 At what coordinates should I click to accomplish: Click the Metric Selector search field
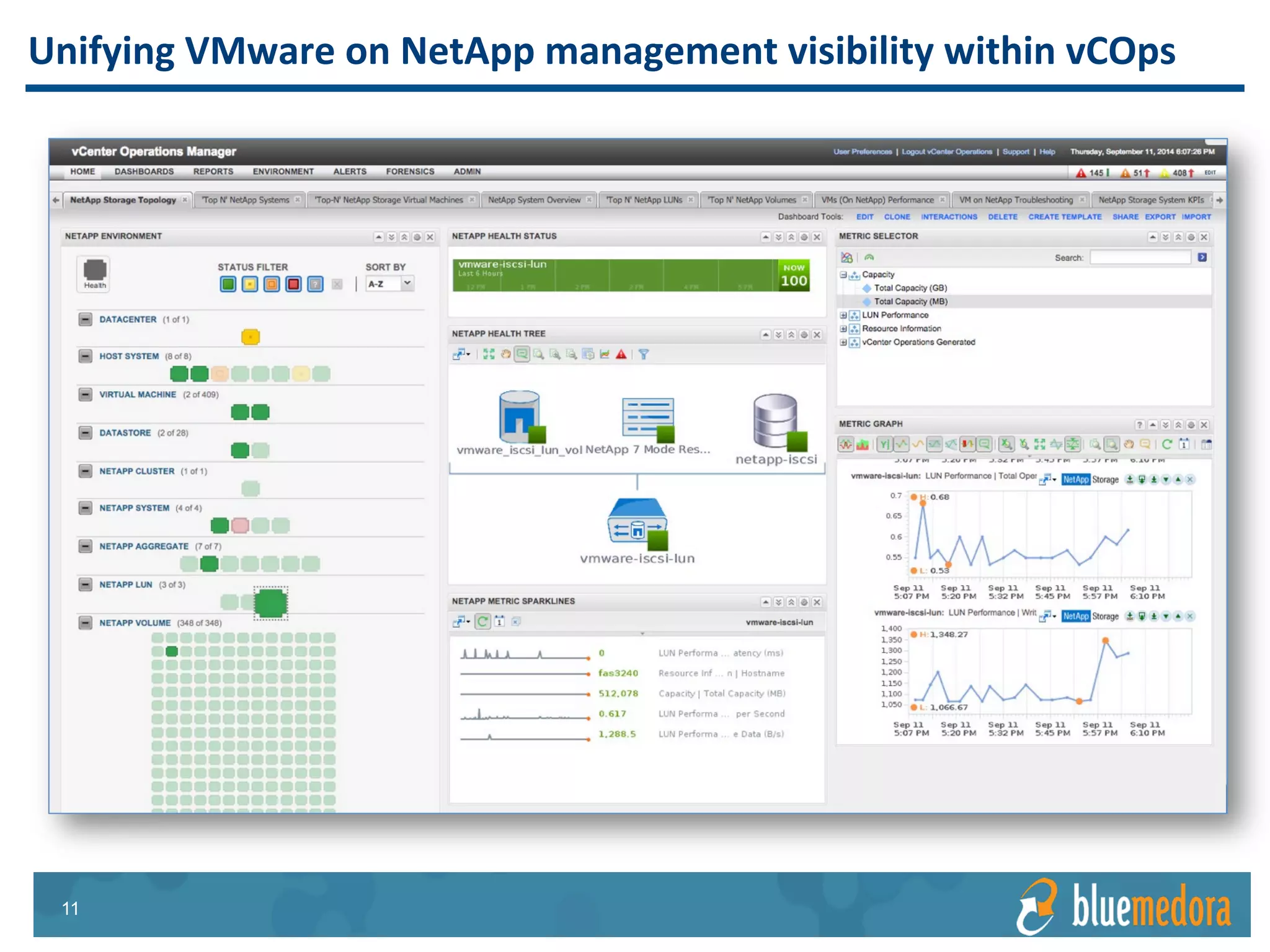(x=1140, y=257)
